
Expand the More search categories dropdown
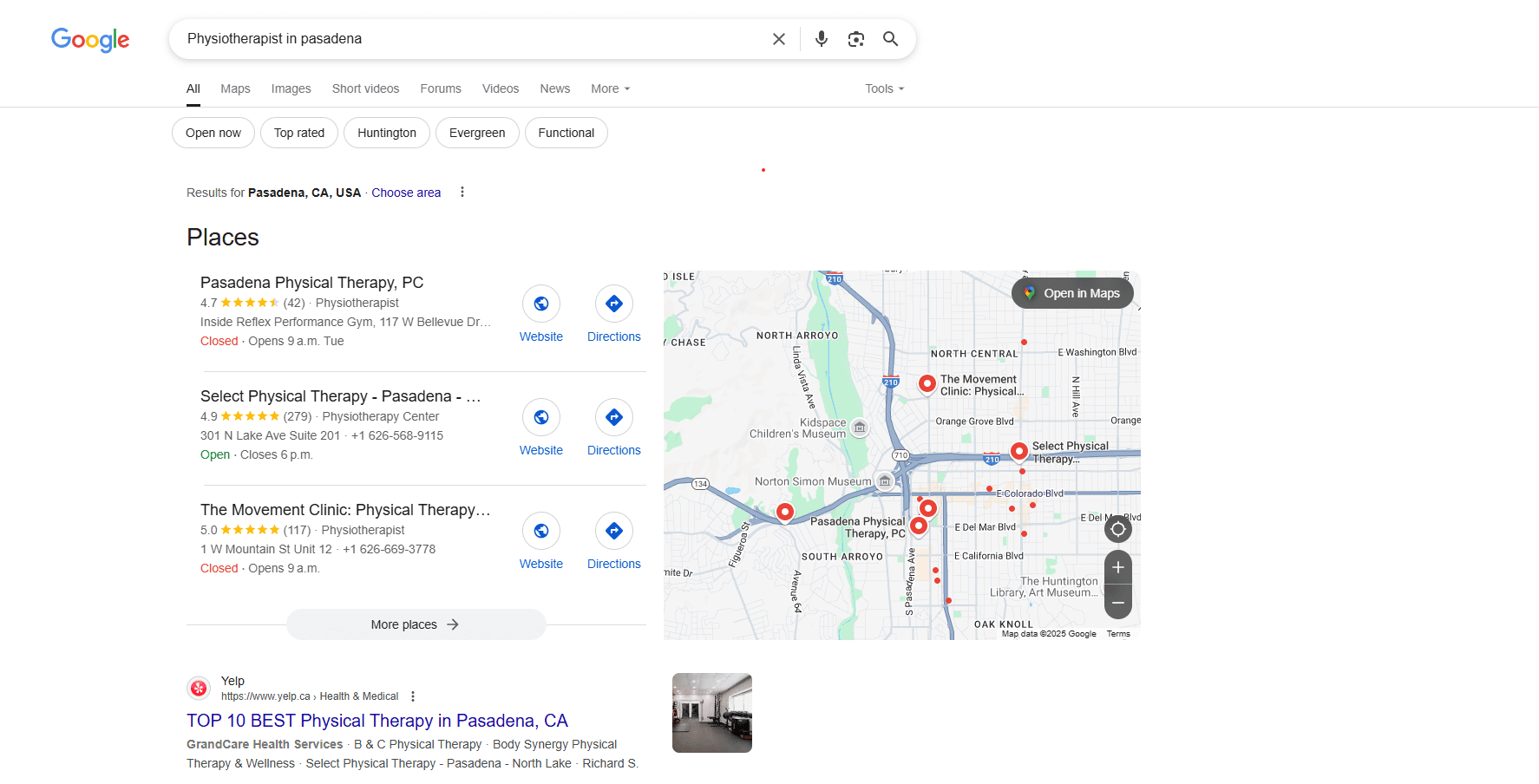609,88
